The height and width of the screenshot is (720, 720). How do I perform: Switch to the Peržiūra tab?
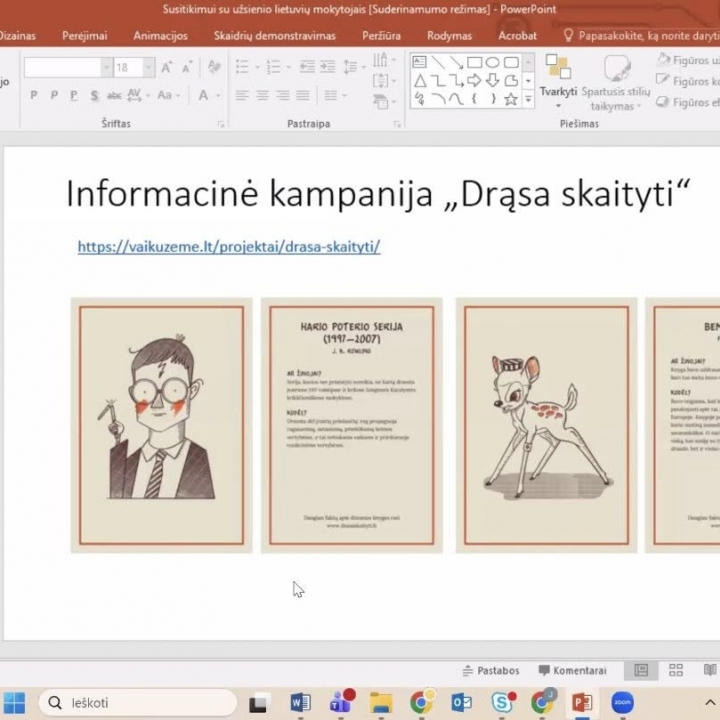[x=381, y=35]
